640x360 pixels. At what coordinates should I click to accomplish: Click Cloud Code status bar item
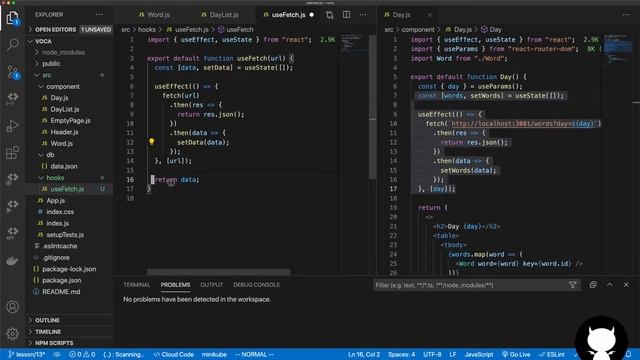(173, 354)
